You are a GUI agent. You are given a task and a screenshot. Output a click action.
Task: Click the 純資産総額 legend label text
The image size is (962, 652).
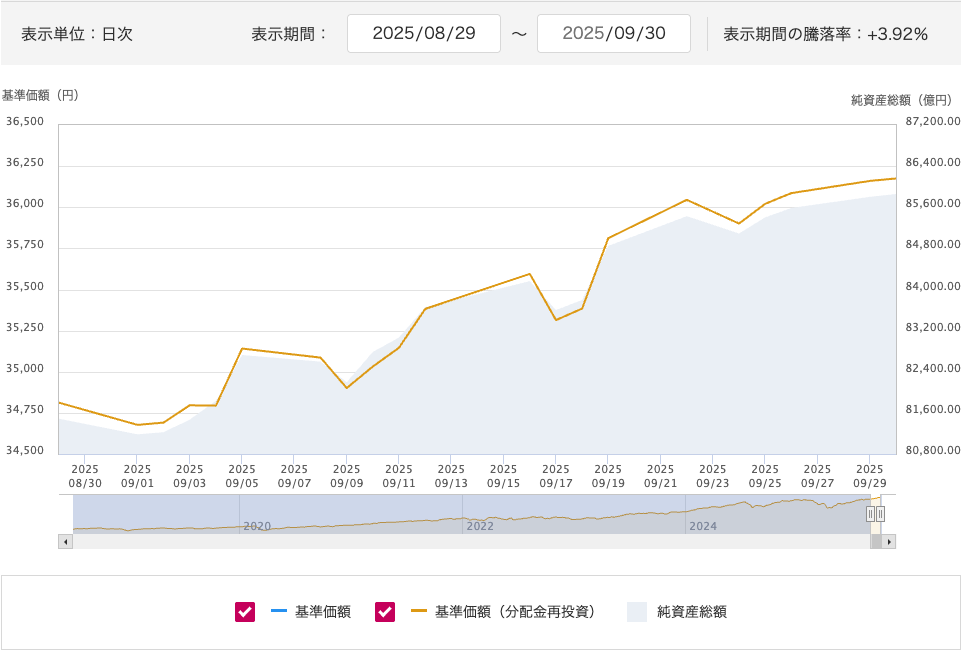(x=691, y=612)
